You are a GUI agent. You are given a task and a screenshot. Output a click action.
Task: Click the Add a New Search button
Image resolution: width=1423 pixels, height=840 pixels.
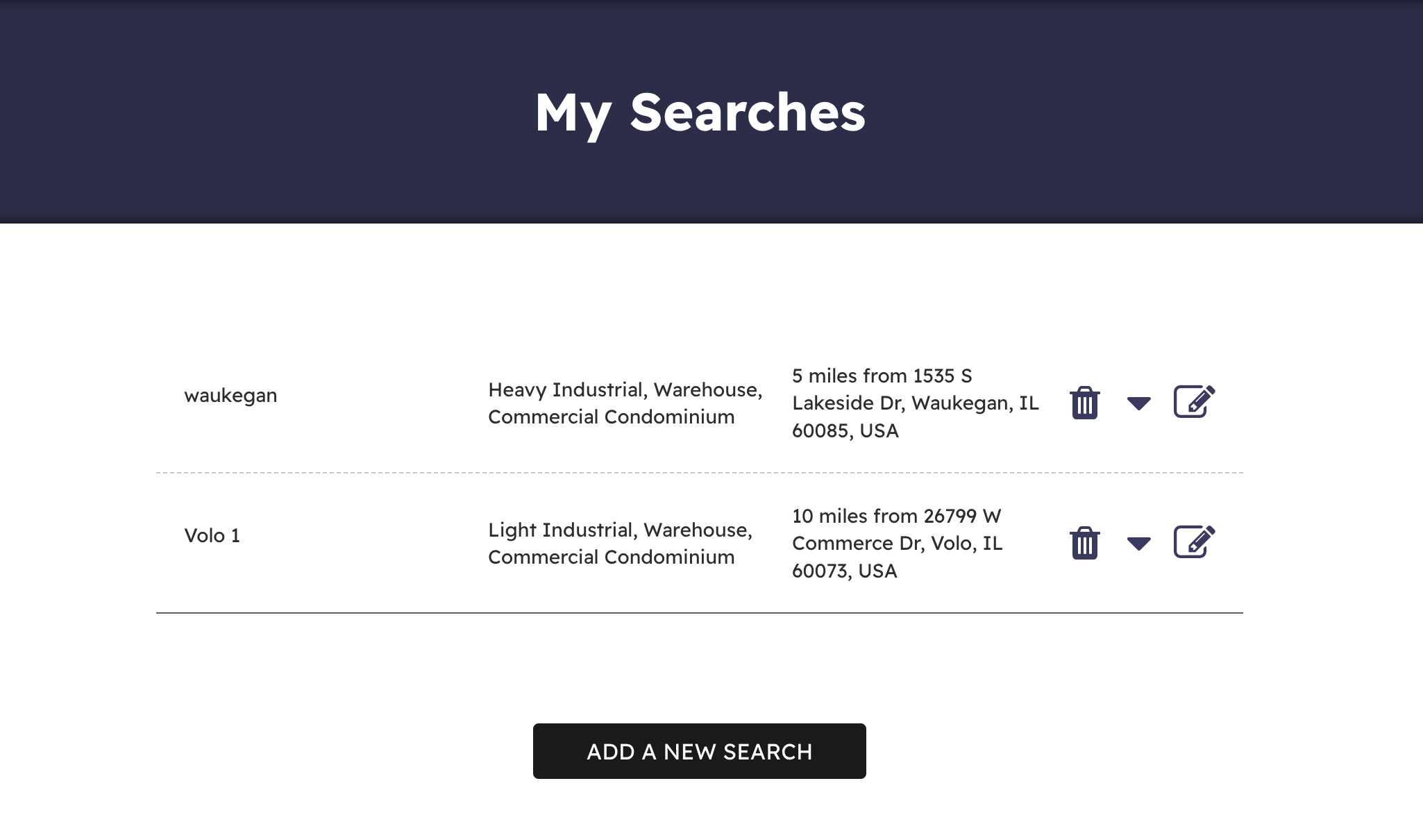[x=700, y=751]
